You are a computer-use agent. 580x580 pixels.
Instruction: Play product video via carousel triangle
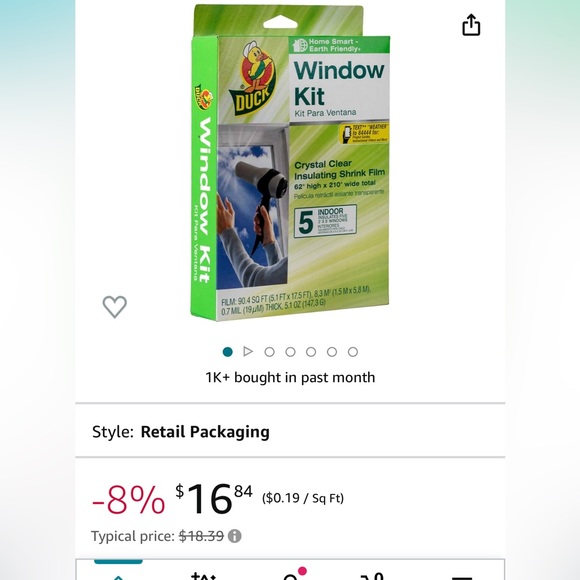pos(248,351)
